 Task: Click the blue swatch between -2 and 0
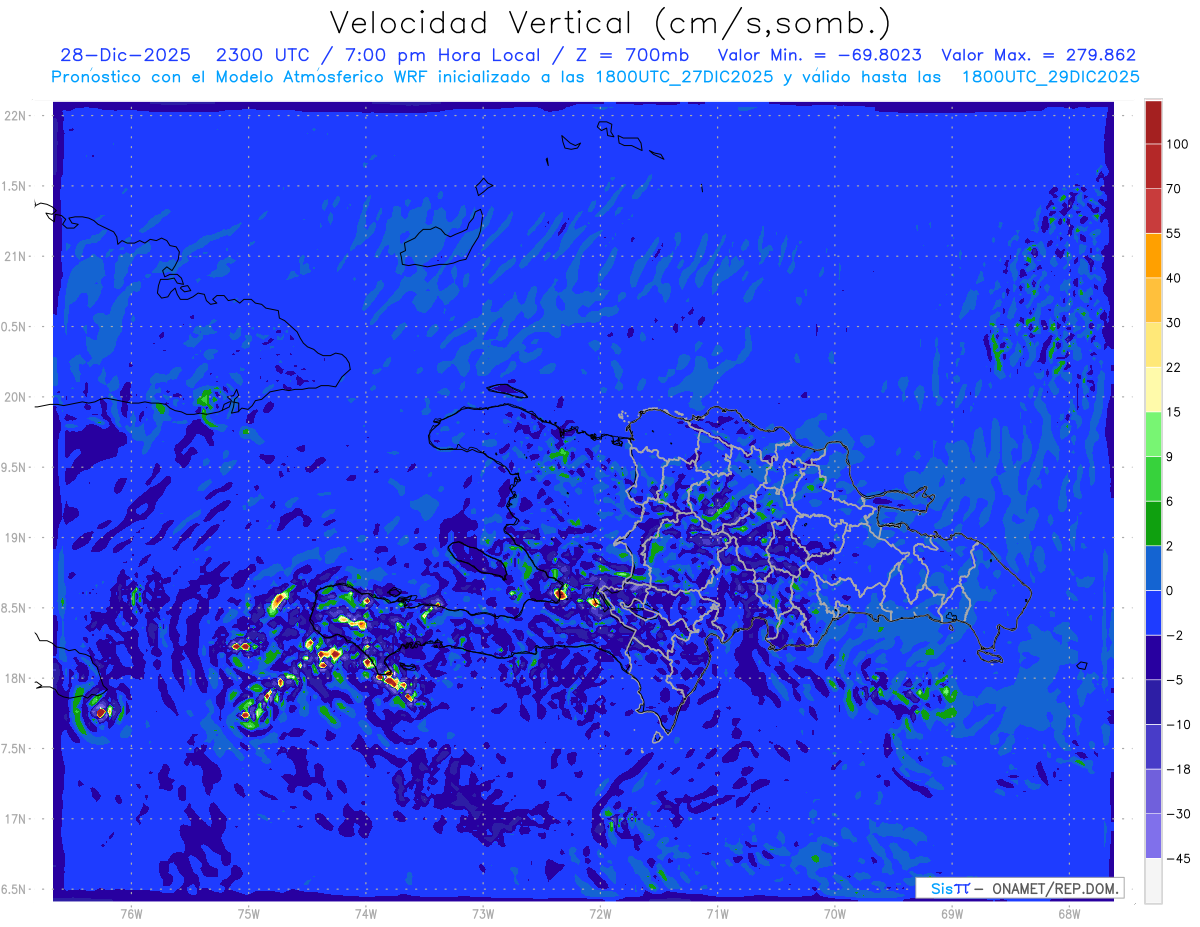pyautogui.click(x=1153, y=612)
